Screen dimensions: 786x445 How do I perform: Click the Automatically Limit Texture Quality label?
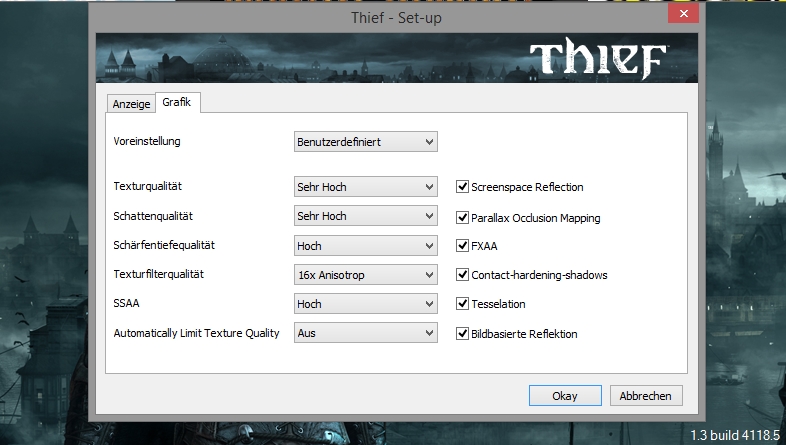tap(196, 333)
